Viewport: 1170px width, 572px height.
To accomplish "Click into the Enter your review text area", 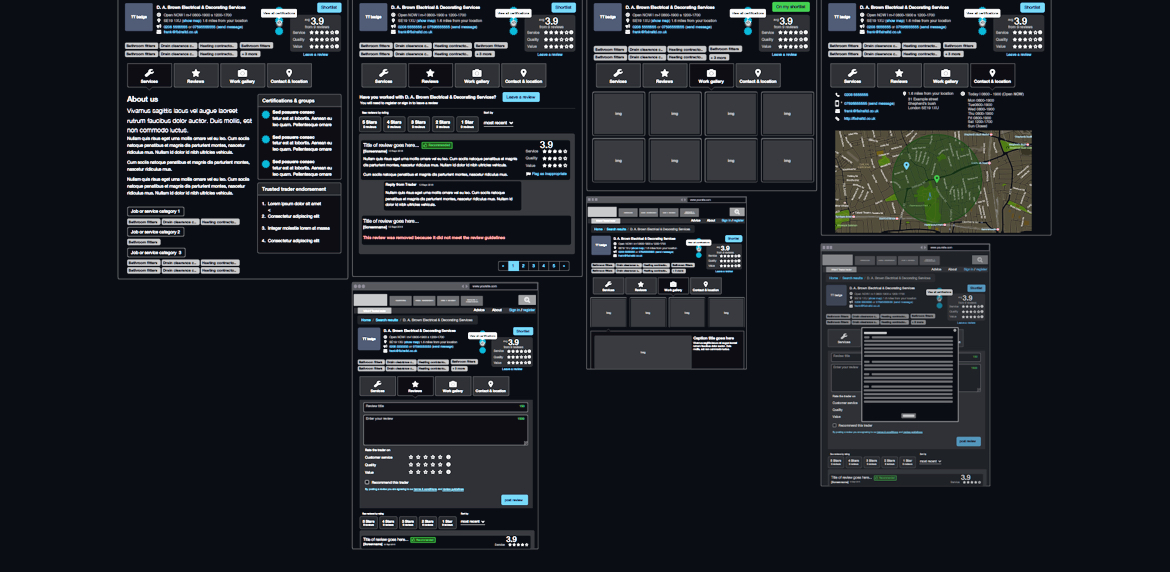I will click(x=445, y=430).
